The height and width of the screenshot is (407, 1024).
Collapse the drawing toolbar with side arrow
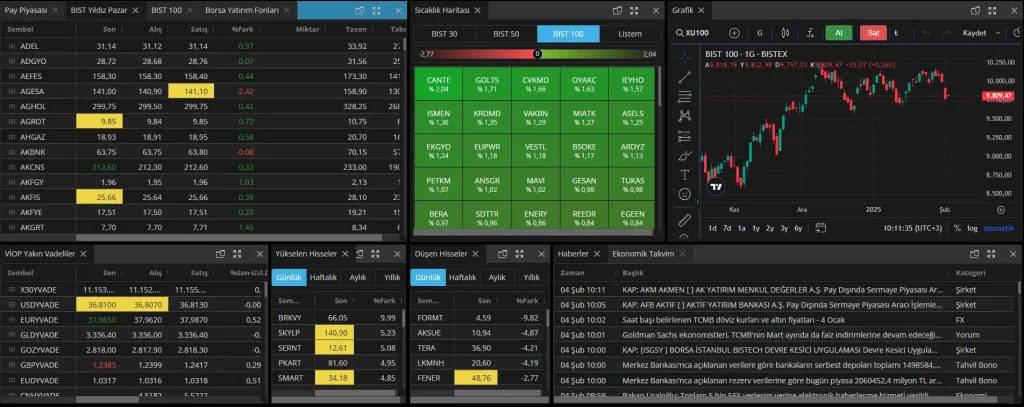coord(698,203)
